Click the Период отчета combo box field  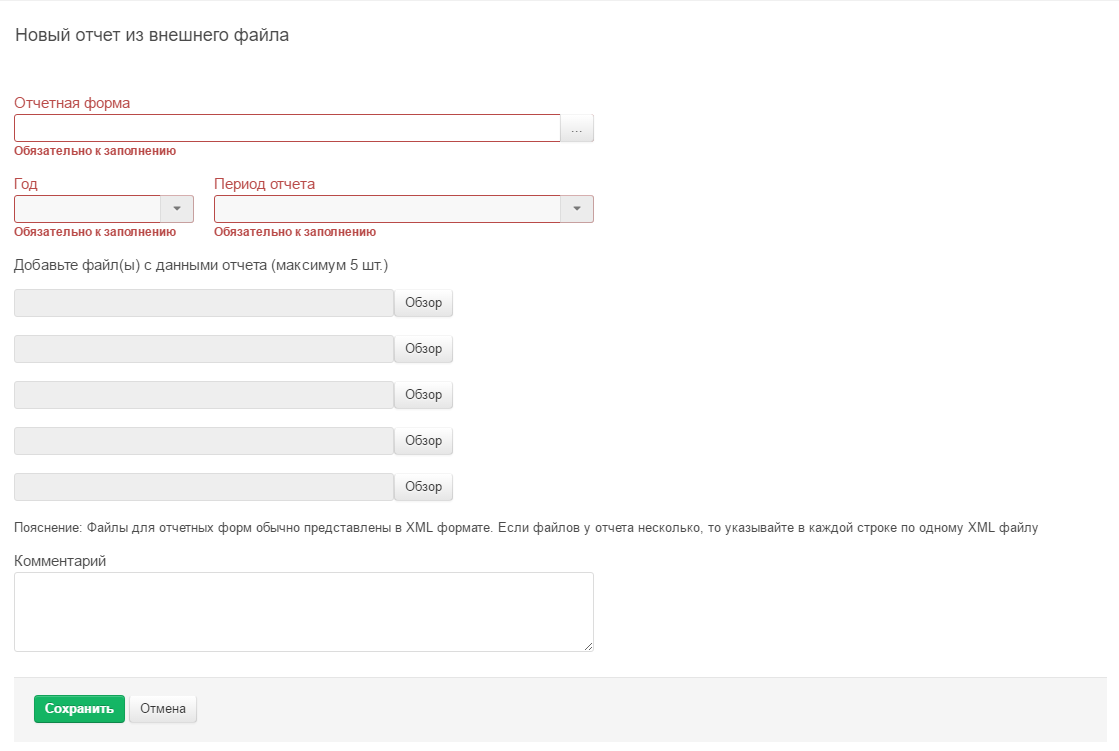tap(387, 209)
